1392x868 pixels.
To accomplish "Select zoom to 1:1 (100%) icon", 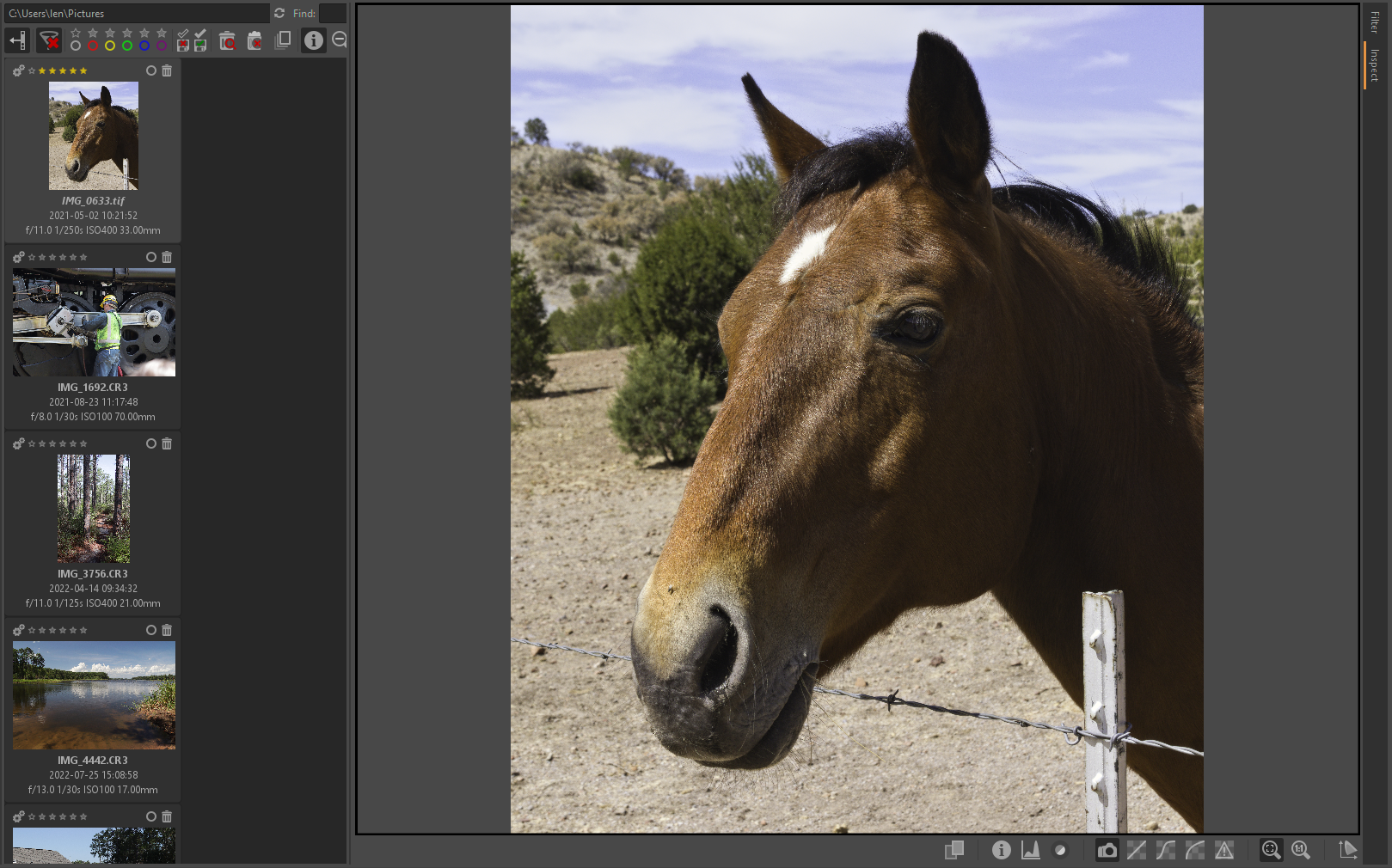I will coord(1300,850).
